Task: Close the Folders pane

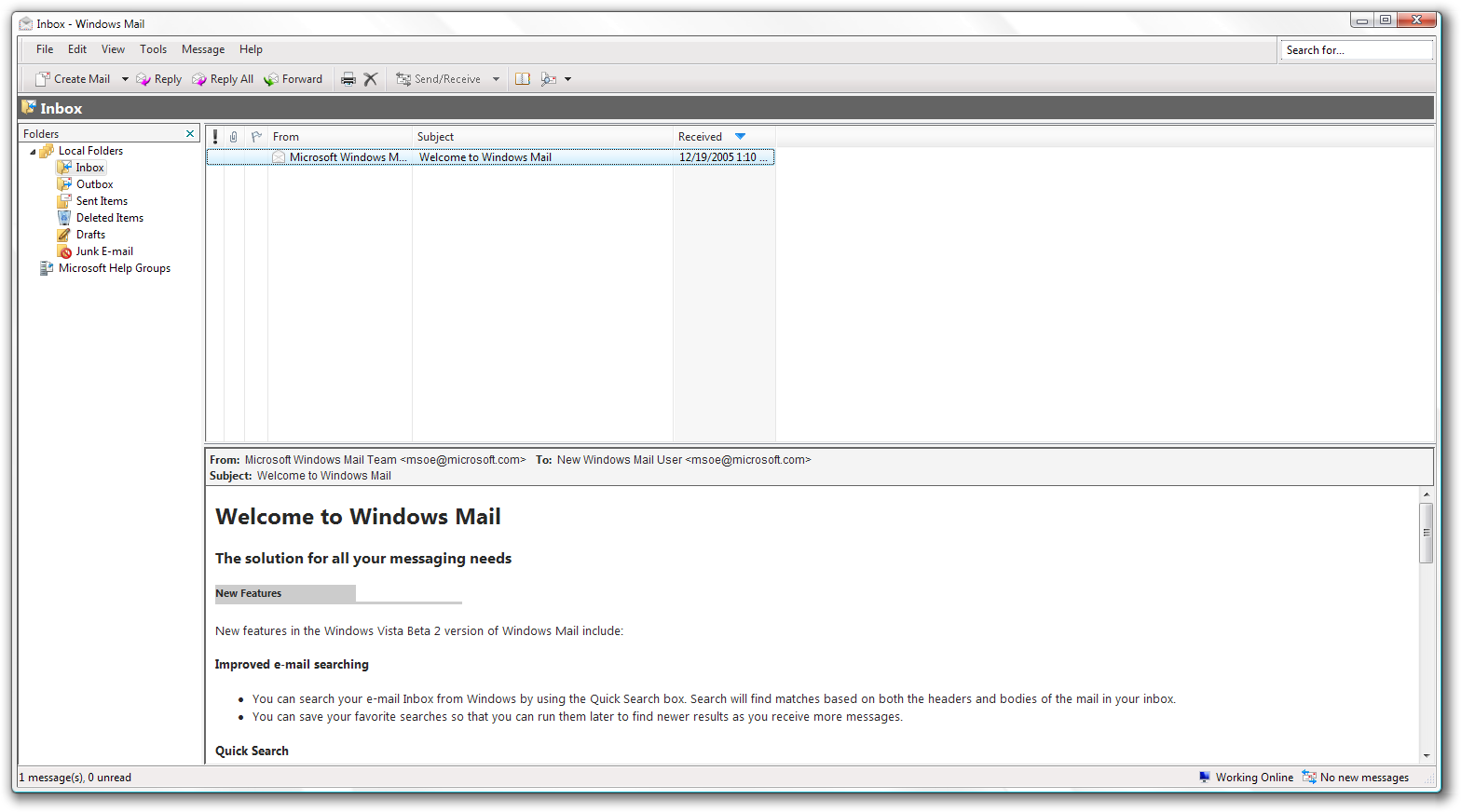Action: (190, 134)
